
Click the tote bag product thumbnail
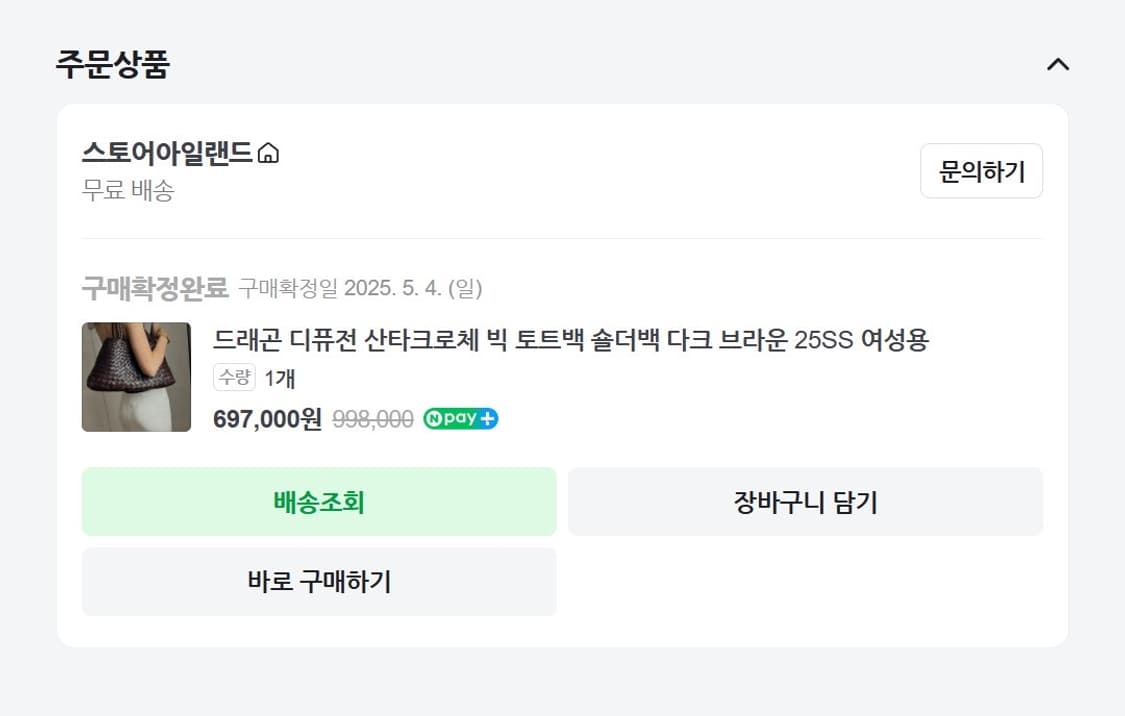tap(136, 377)
